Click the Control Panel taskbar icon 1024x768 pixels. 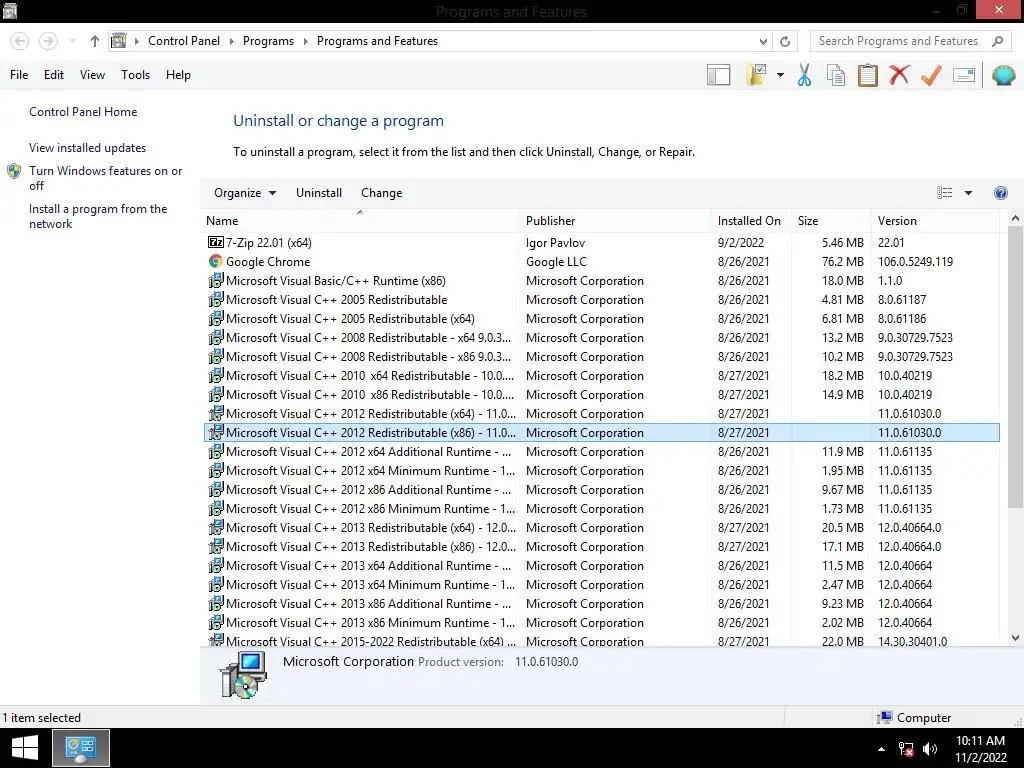coord(80,748)
